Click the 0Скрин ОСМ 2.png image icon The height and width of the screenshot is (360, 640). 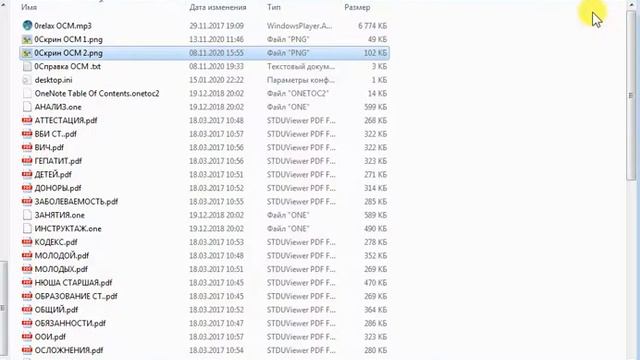pos(27,53)
